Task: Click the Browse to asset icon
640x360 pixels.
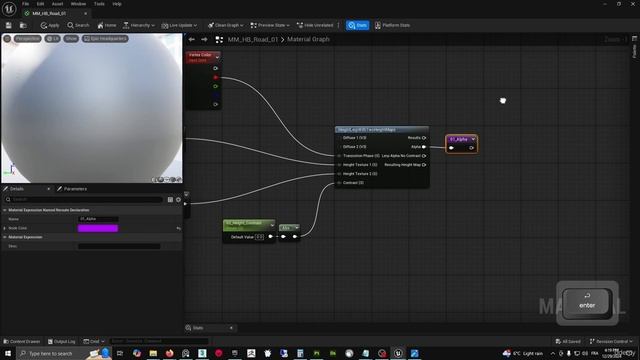Action: (23, 25)
